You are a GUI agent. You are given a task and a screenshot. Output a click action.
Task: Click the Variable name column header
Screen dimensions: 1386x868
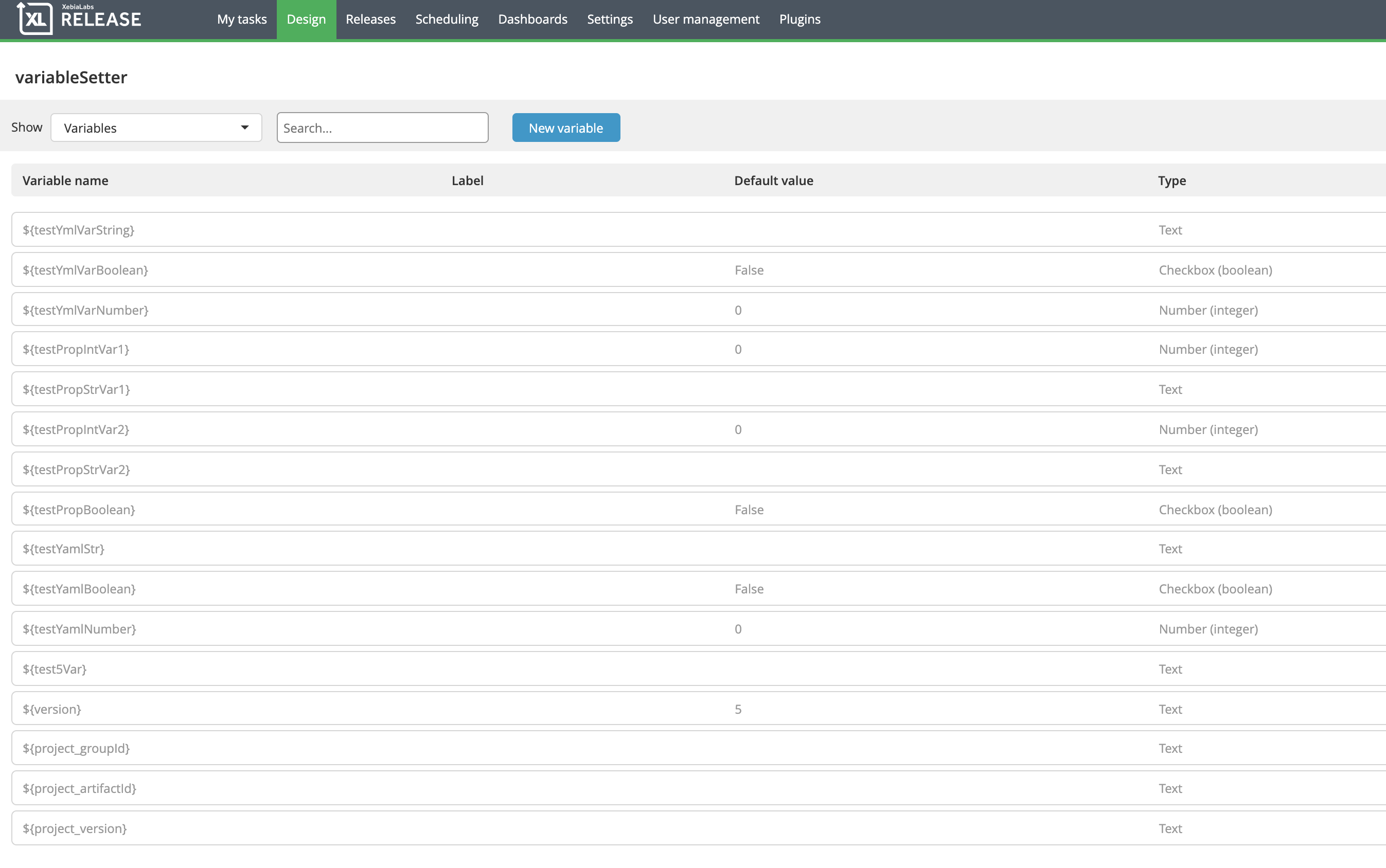(65, 180)
